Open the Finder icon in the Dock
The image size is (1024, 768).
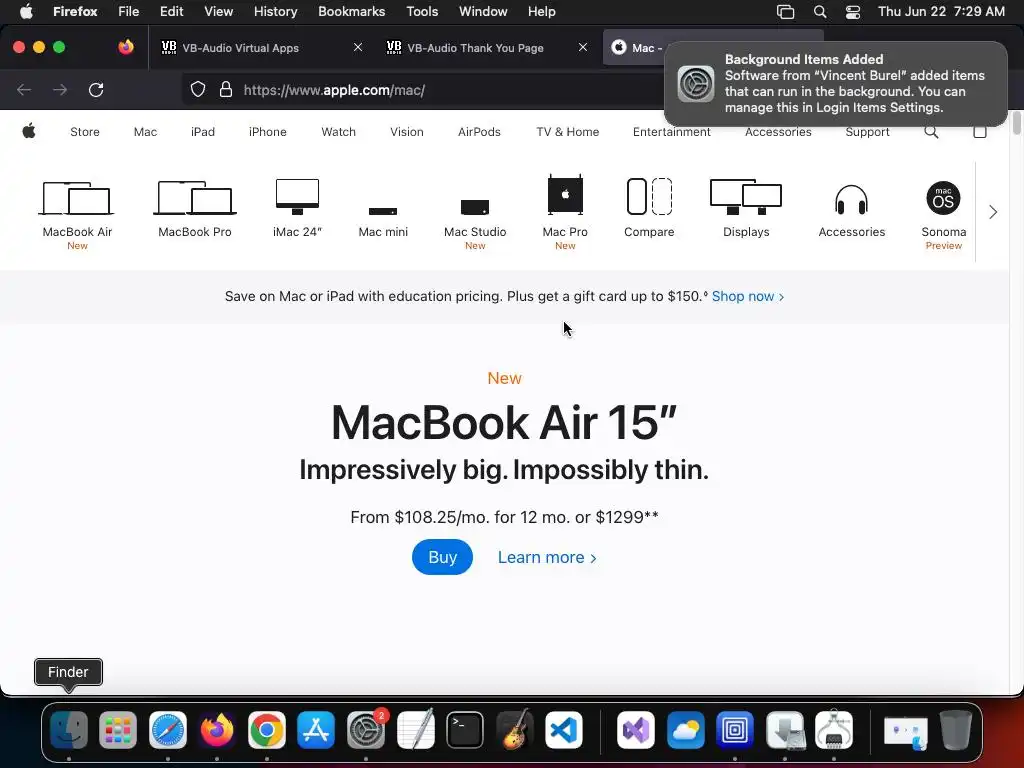click(69, 729)
